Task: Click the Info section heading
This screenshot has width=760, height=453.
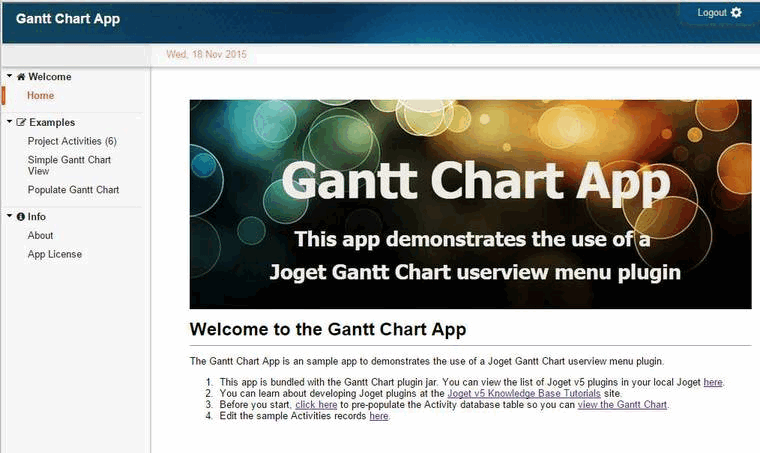Action: (37, 217)
